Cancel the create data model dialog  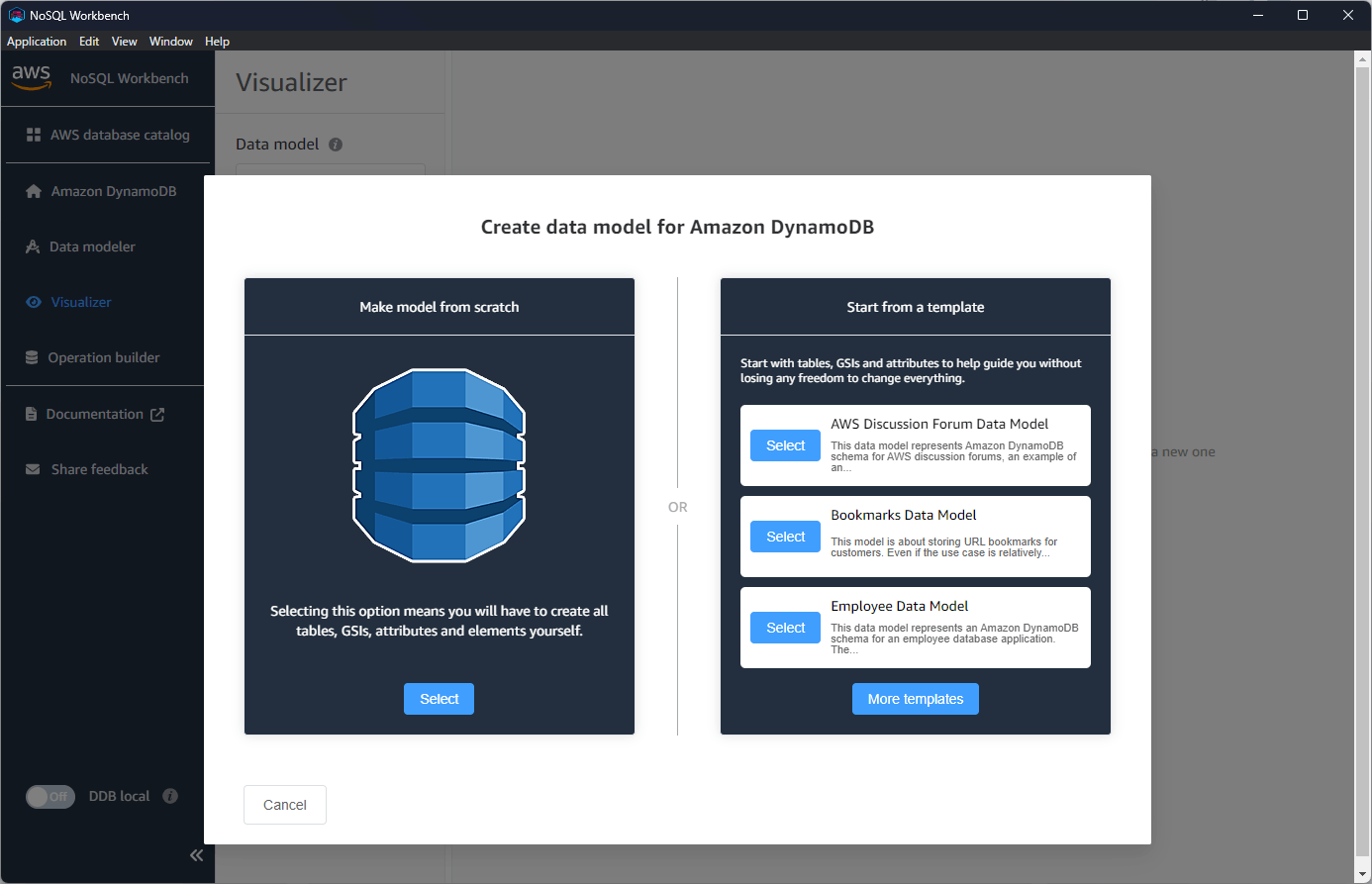285,805
